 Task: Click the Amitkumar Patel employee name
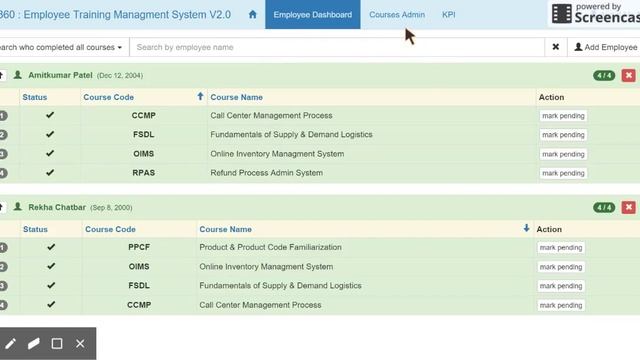(x=60, y=76)
